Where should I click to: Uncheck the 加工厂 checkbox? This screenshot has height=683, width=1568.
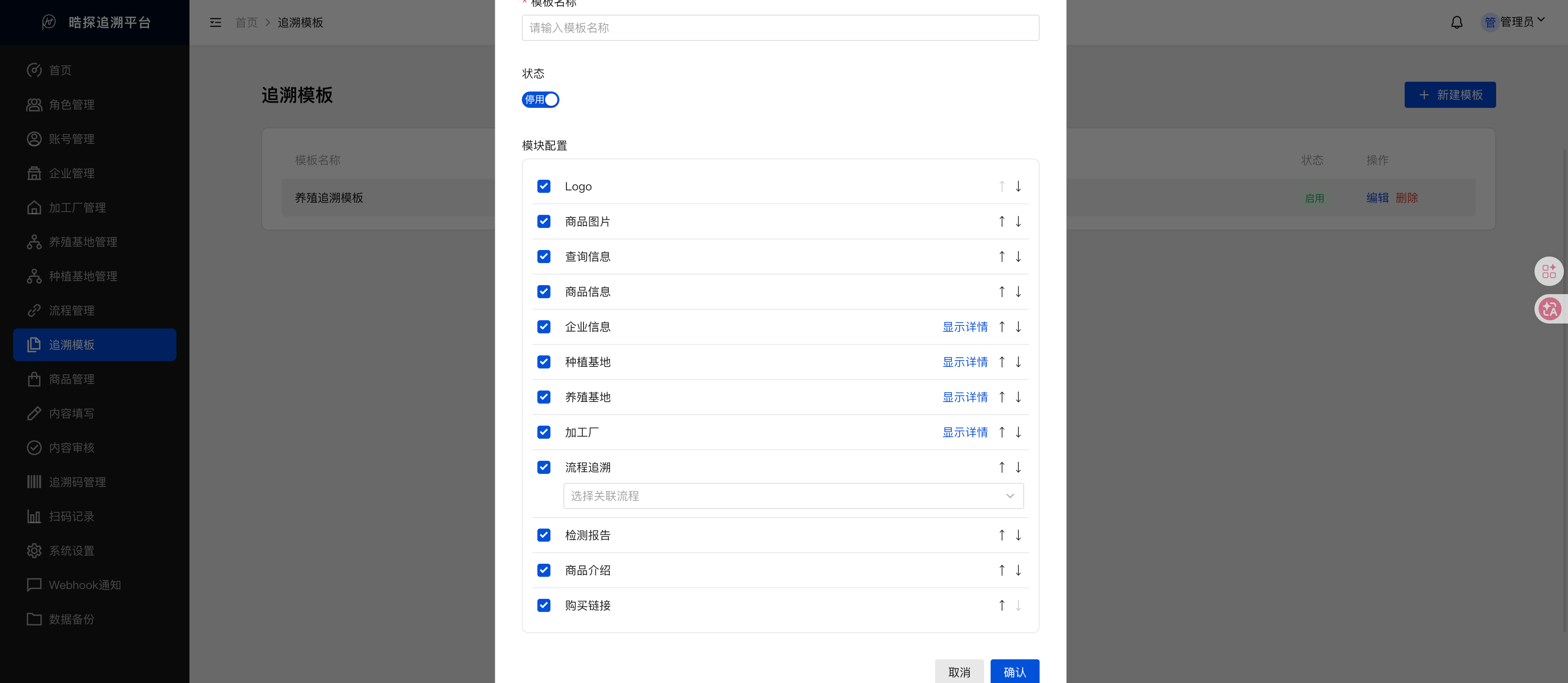click(543, 432)
